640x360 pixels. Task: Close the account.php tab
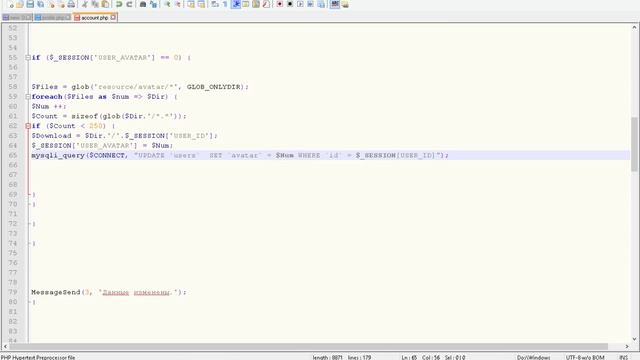(x=113, y=17)
